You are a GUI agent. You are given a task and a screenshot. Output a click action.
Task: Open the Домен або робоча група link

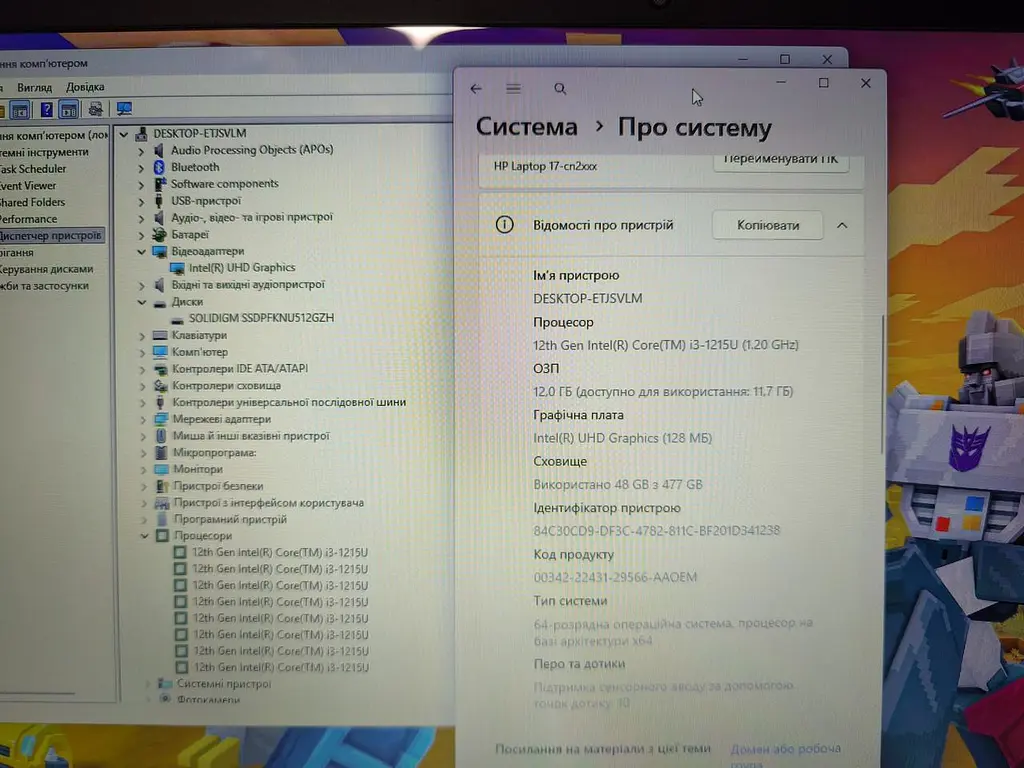coord(785,754)
